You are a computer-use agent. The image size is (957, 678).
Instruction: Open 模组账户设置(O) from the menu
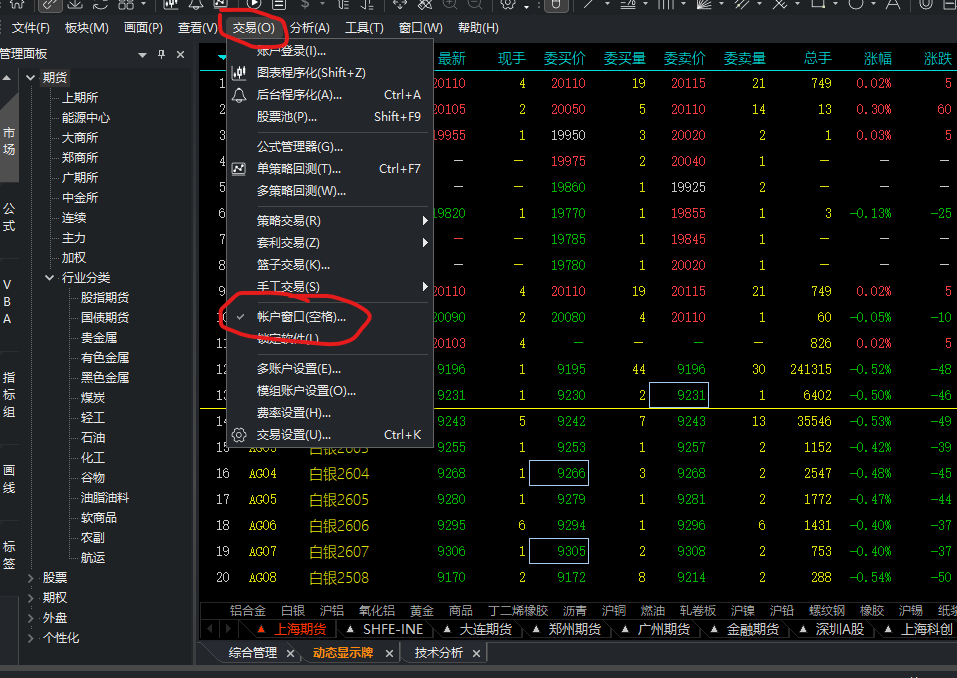click(330, 391)
